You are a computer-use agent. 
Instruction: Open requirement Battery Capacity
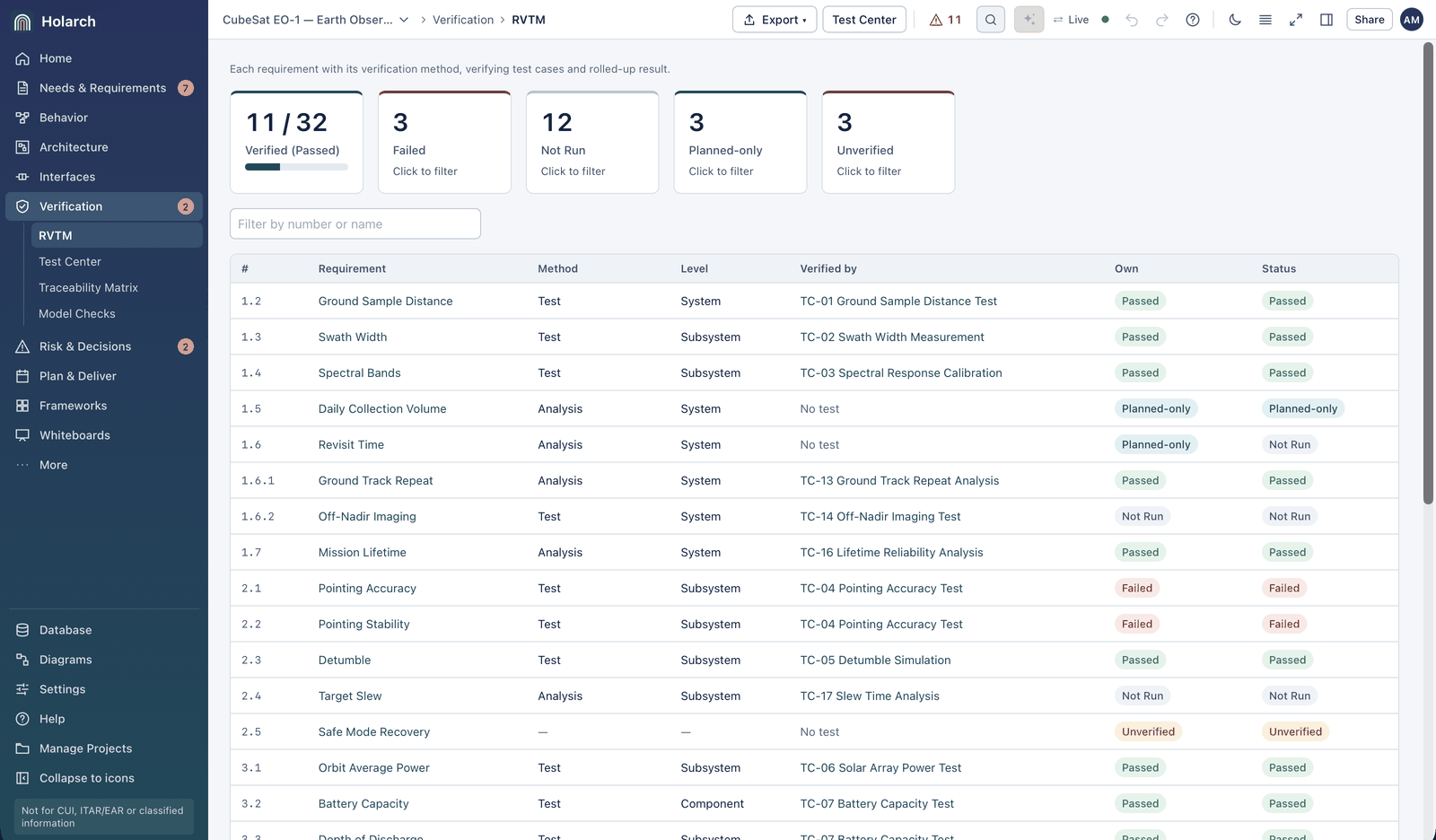[x=363, y=804]
